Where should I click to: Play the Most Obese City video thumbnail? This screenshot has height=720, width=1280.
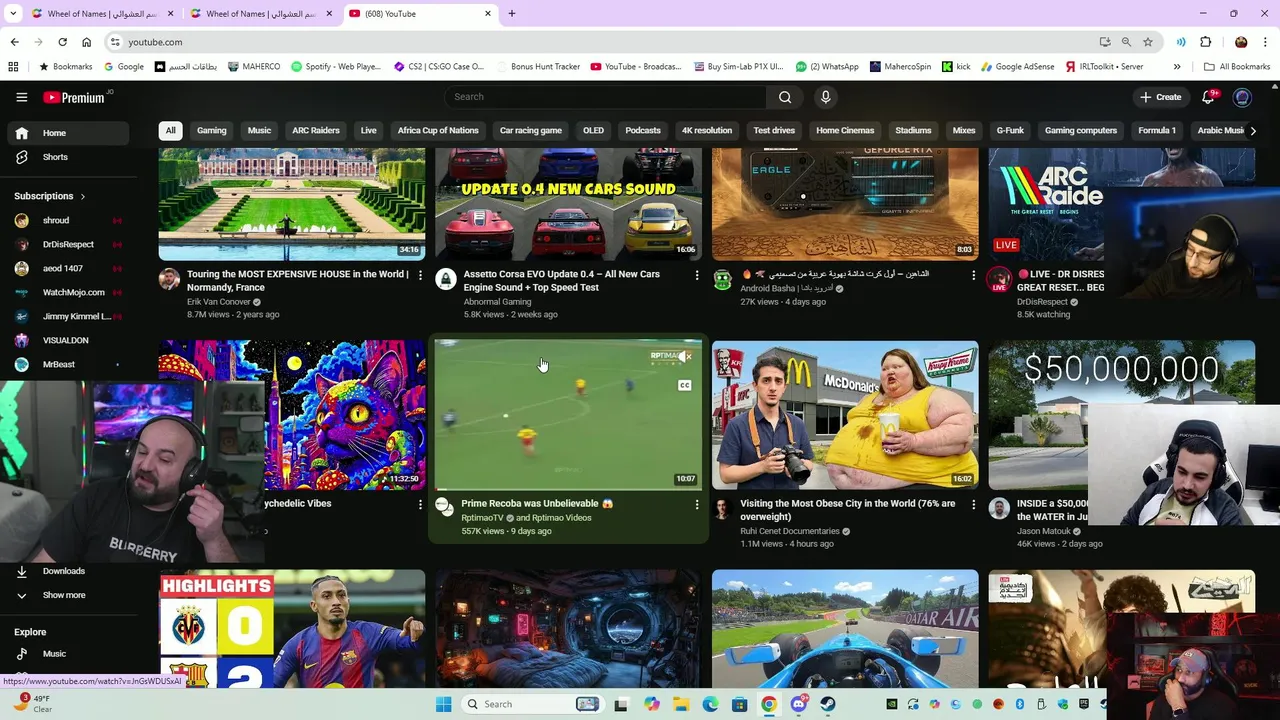point(845,415)
